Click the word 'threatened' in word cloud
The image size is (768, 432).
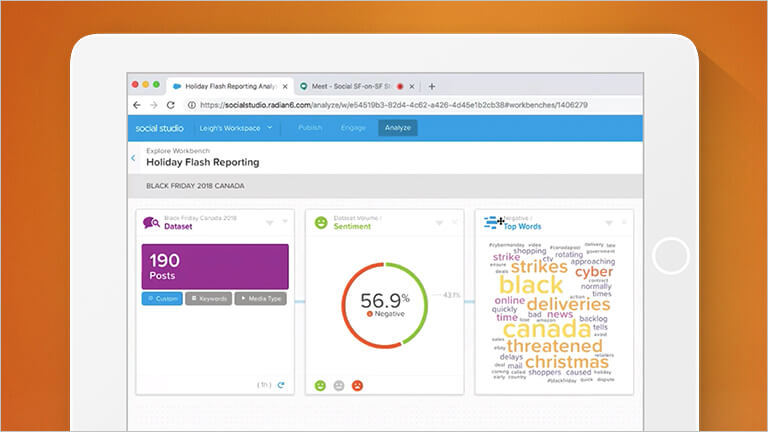pos(555,346)
